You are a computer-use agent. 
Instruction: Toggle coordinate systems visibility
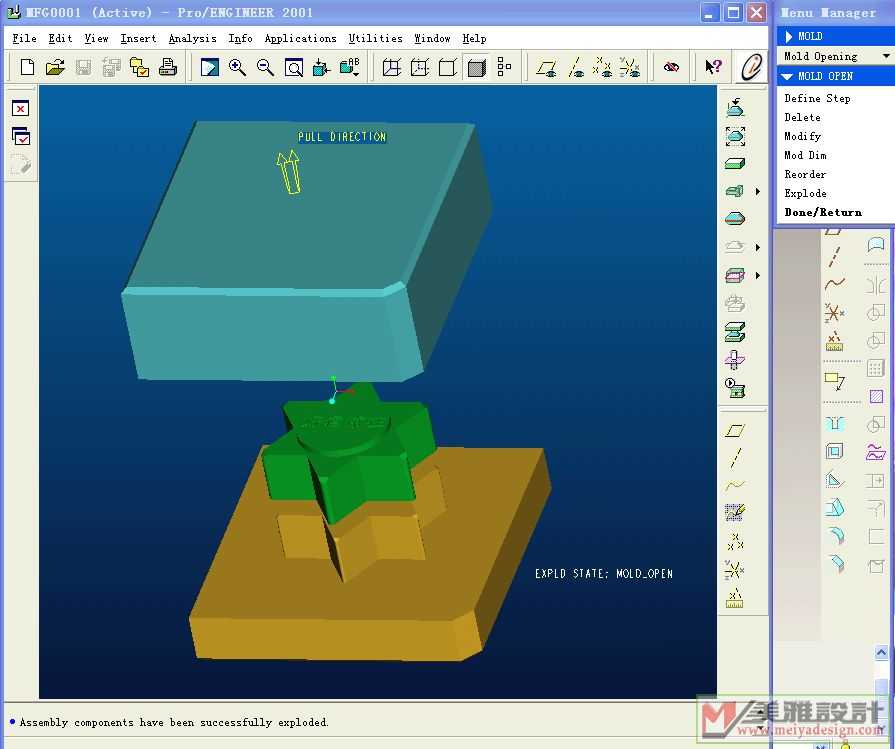click(x=630, y=67)
